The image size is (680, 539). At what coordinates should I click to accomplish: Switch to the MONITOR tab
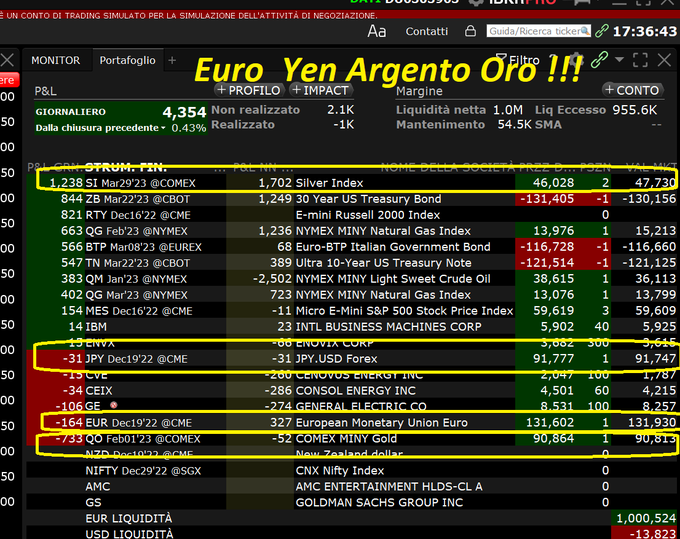(56, 60)
